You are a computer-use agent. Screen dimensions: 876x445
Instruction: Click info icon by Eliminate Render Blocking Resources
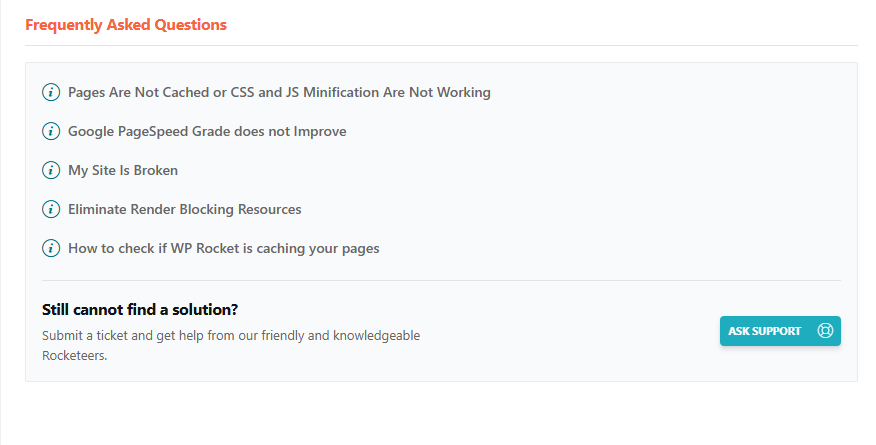point(51,209)
